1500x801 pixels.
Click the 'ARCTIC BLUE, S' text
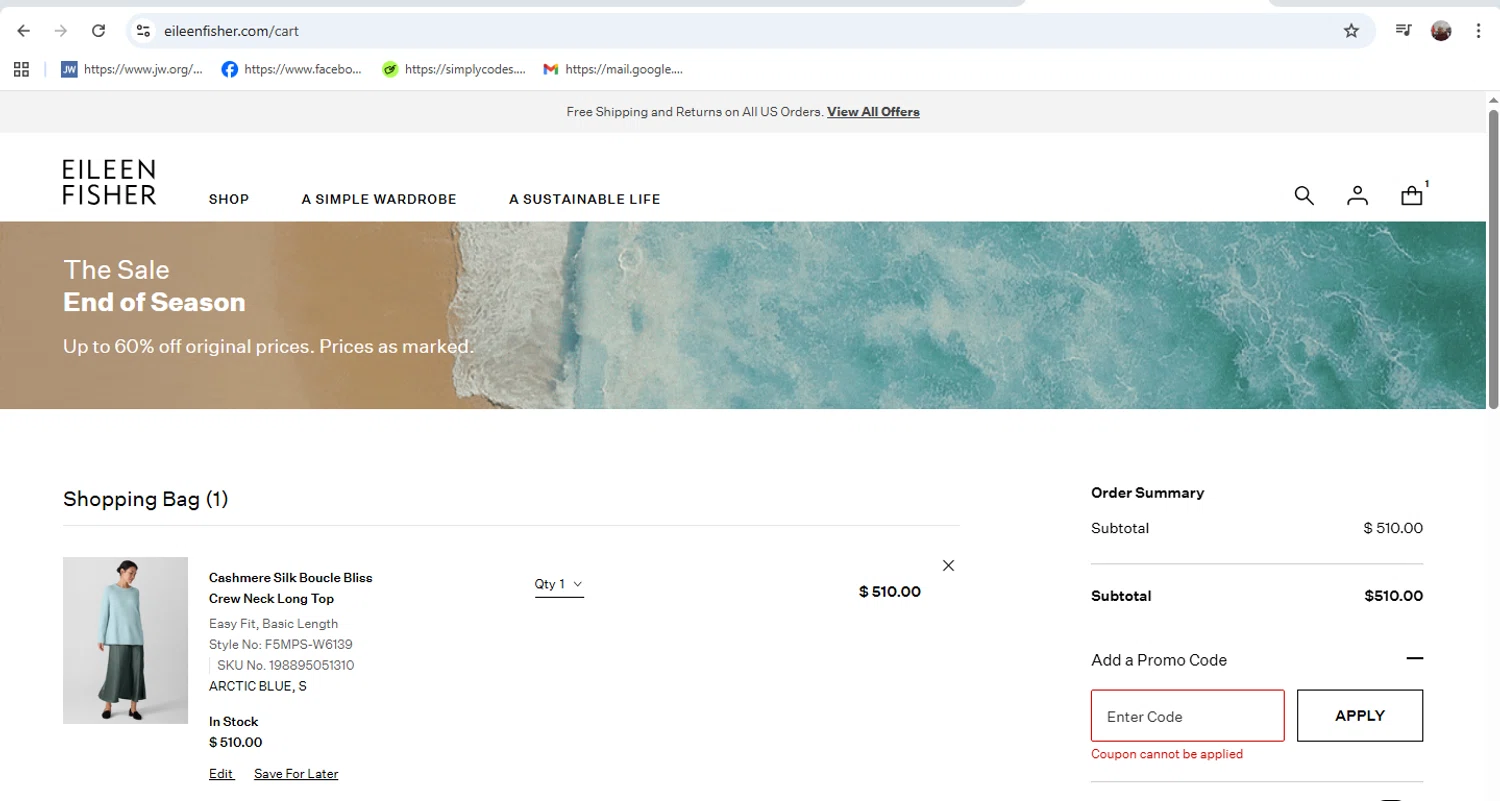[258, 686]
